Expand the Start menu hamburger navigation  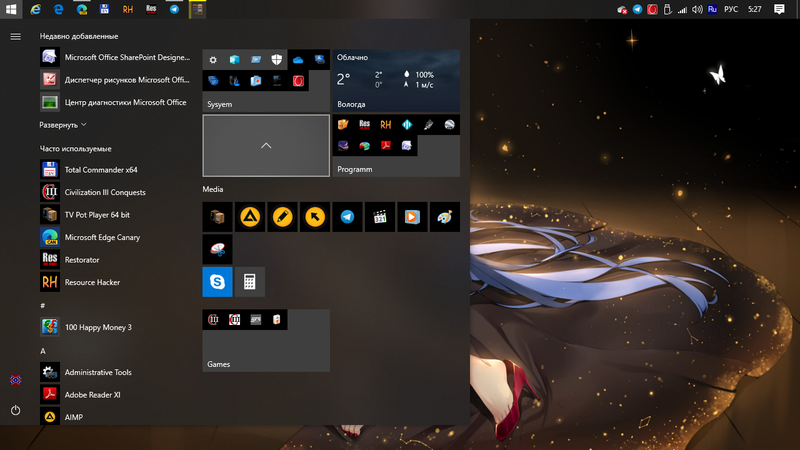(16, 37)
